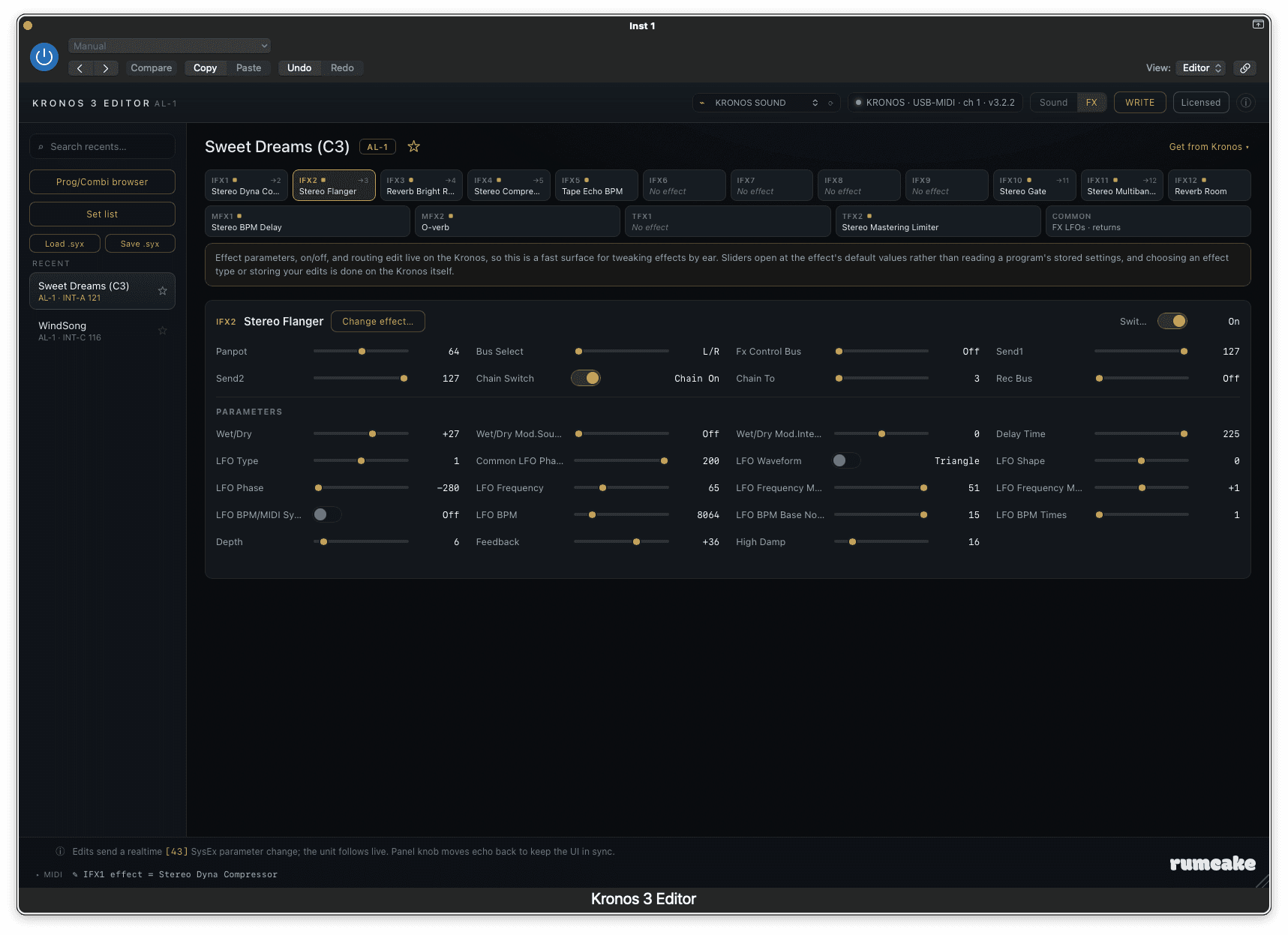Select IFX3 Reverb Bright slot
1288x935 pixels.
[422, 185]
